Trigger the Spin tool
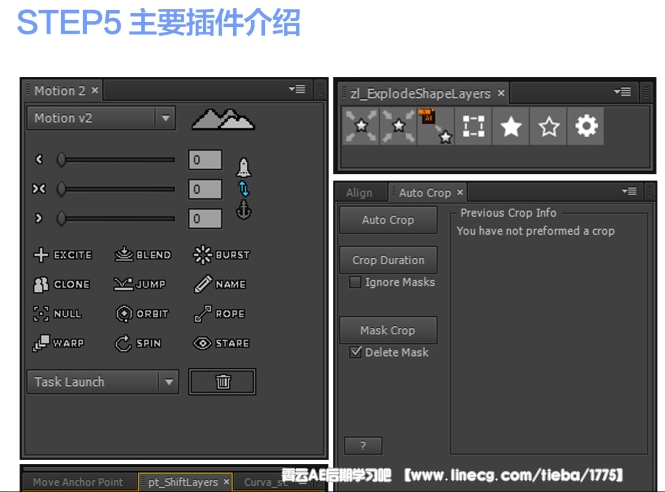Screen dimensions: 665x492 [x=138, y=343]
